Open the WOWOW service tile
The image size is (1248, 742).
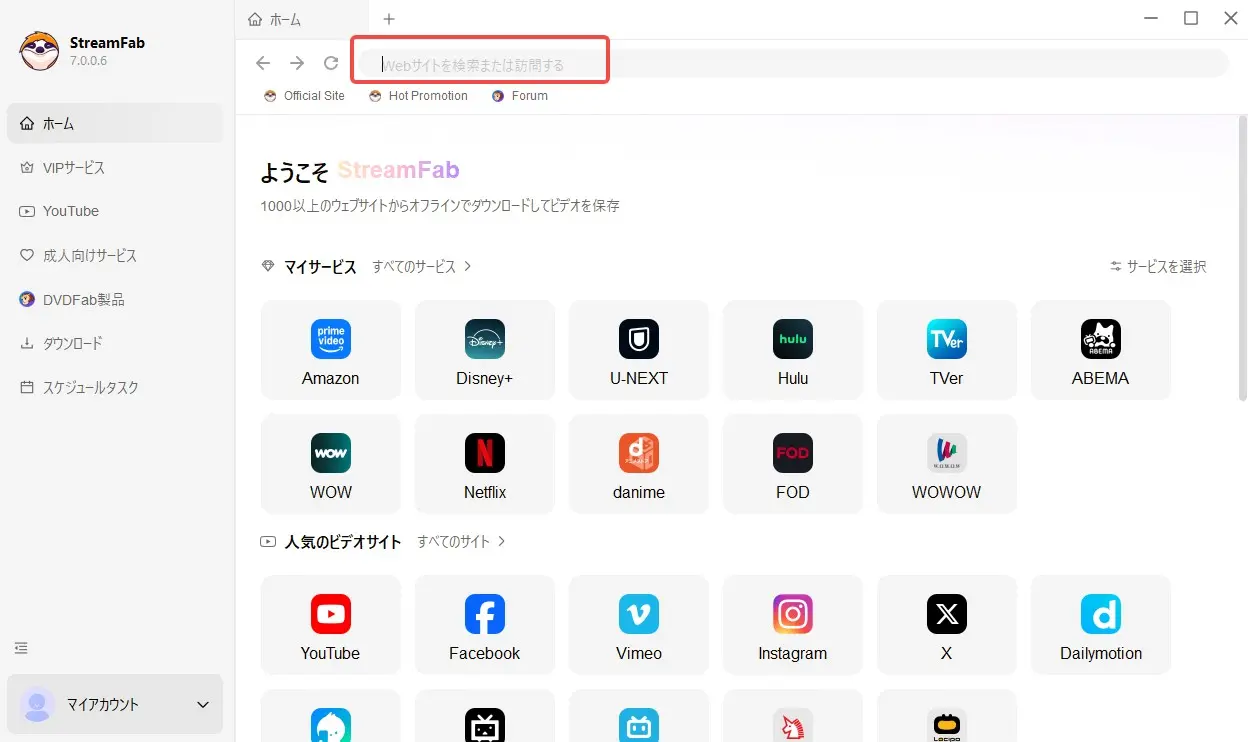(946, 464)
